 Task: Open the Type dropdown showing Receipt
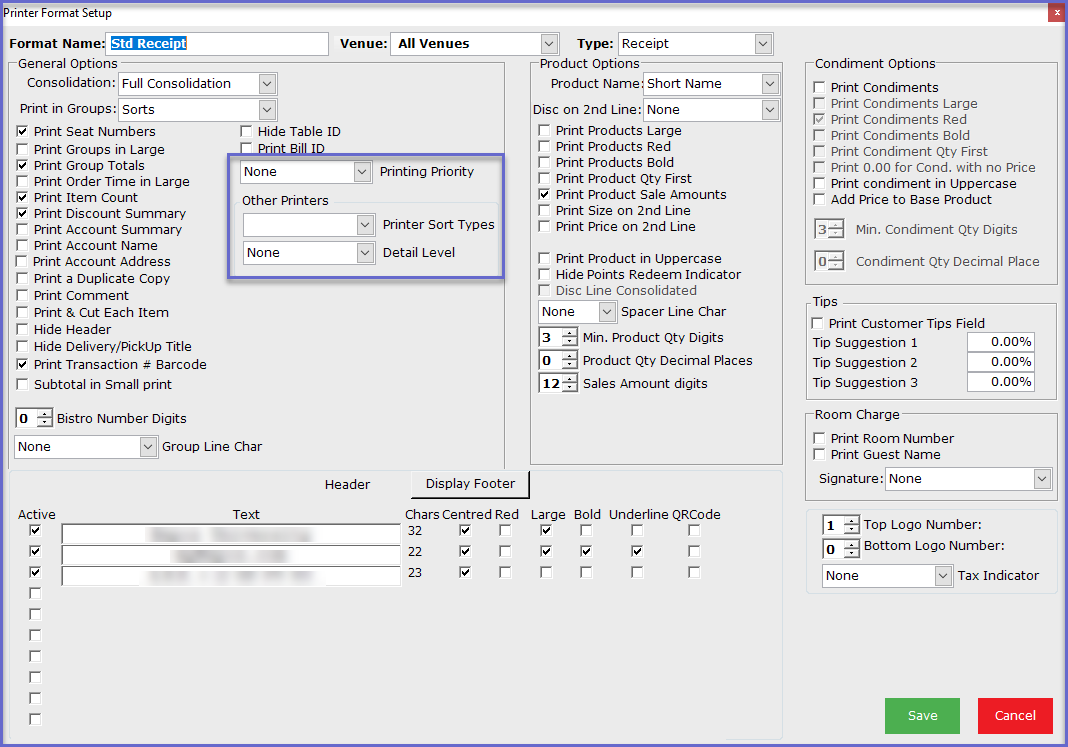click(x=695, y=44)
